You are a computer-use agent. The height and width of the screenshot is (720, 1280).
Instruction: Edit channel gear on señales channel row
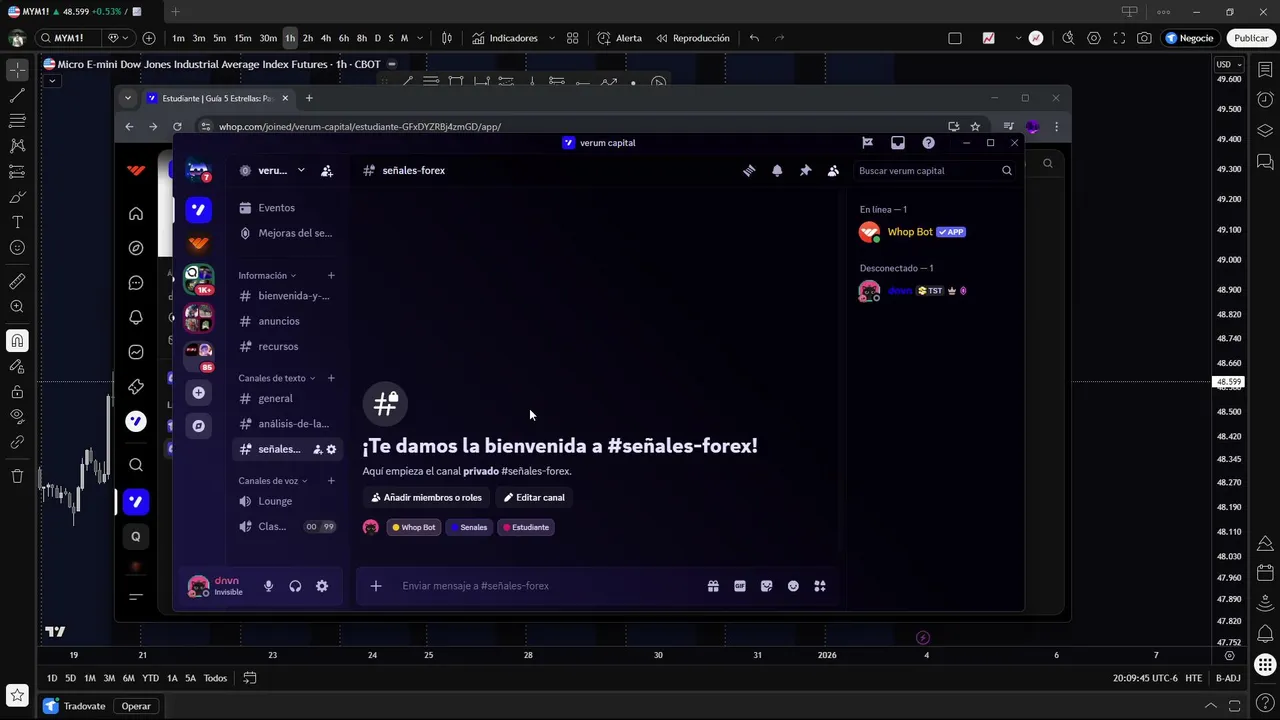click(332, 450)
